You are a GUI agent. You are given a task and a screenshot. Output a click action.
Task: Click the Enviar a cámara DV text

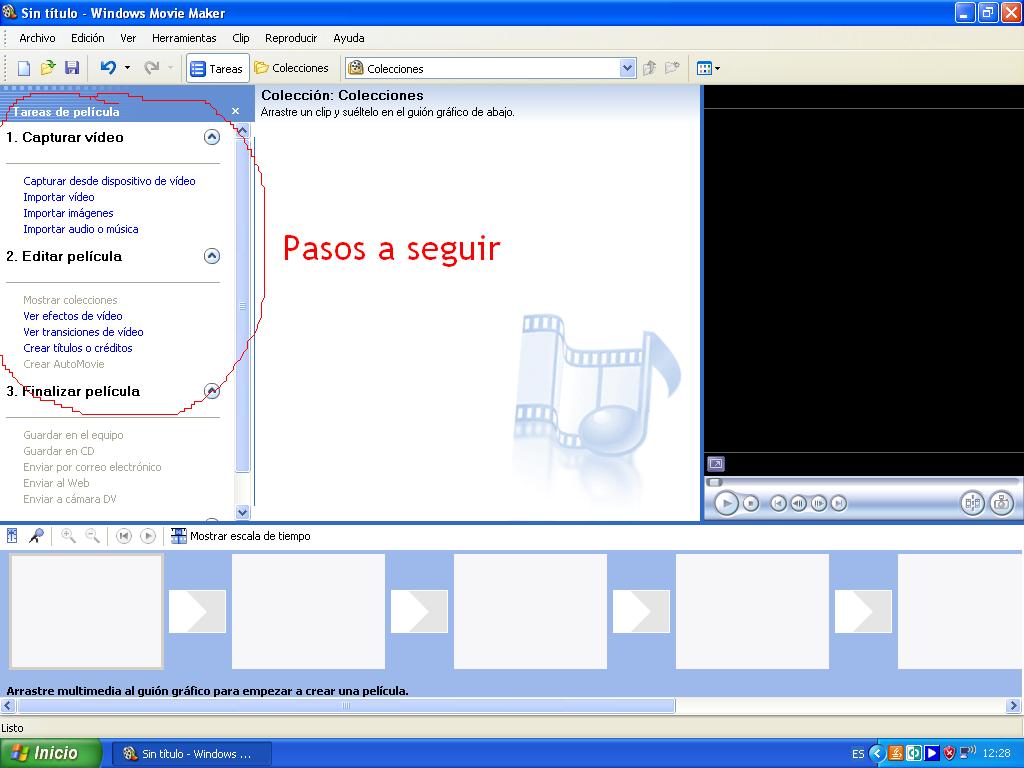pos(70,499)
